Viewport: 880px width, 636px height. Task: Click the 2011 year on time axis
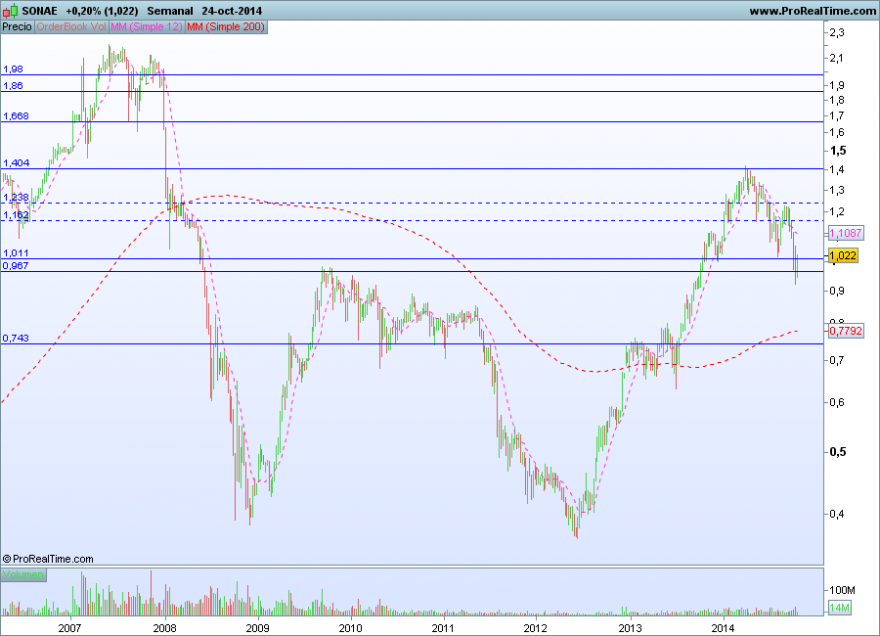pyautogui.click(x=443, y=628)
